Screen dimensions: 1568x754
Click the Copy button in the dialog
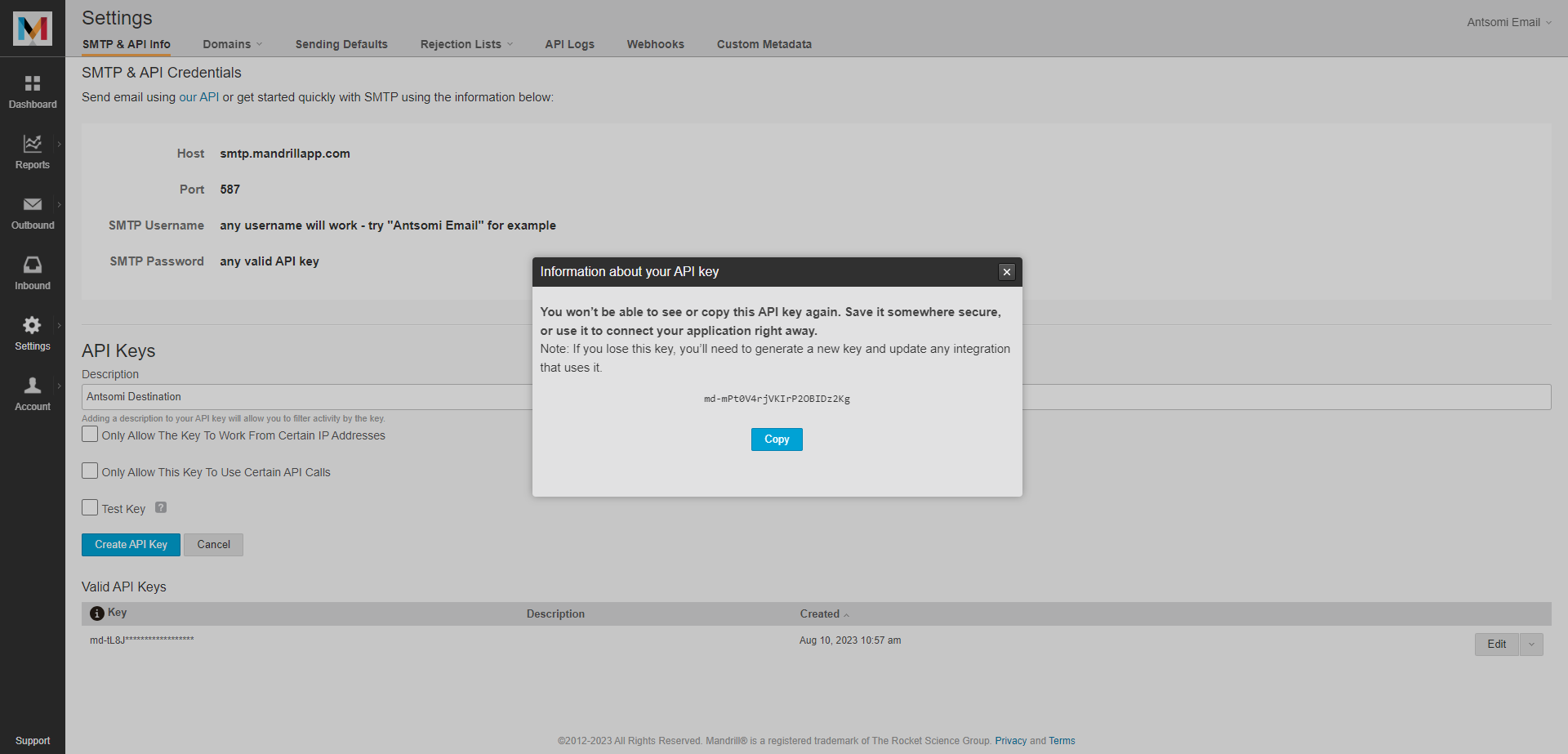[x=777, y=439]
